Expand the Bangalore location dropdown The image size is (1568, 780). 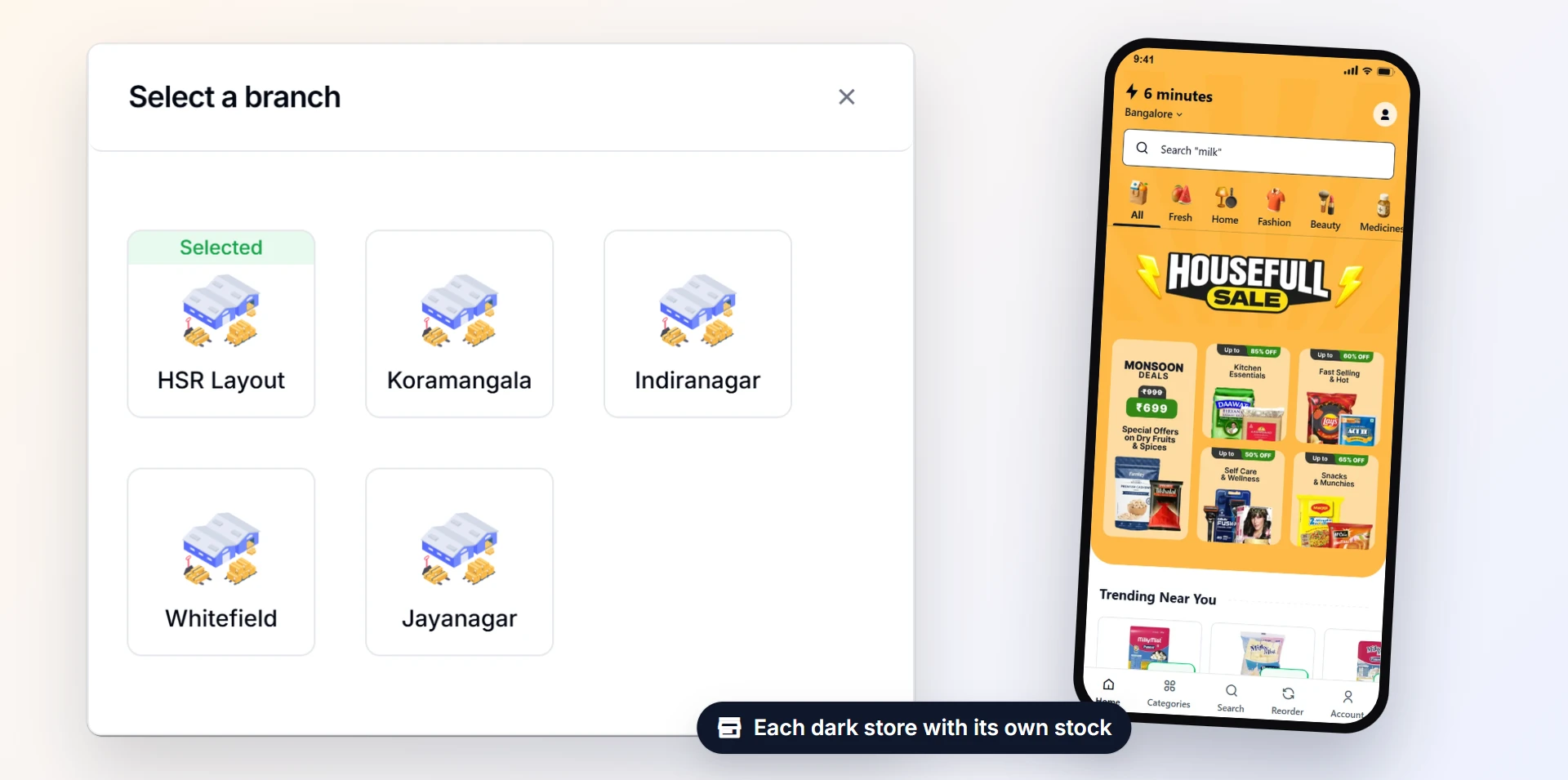1153,114
